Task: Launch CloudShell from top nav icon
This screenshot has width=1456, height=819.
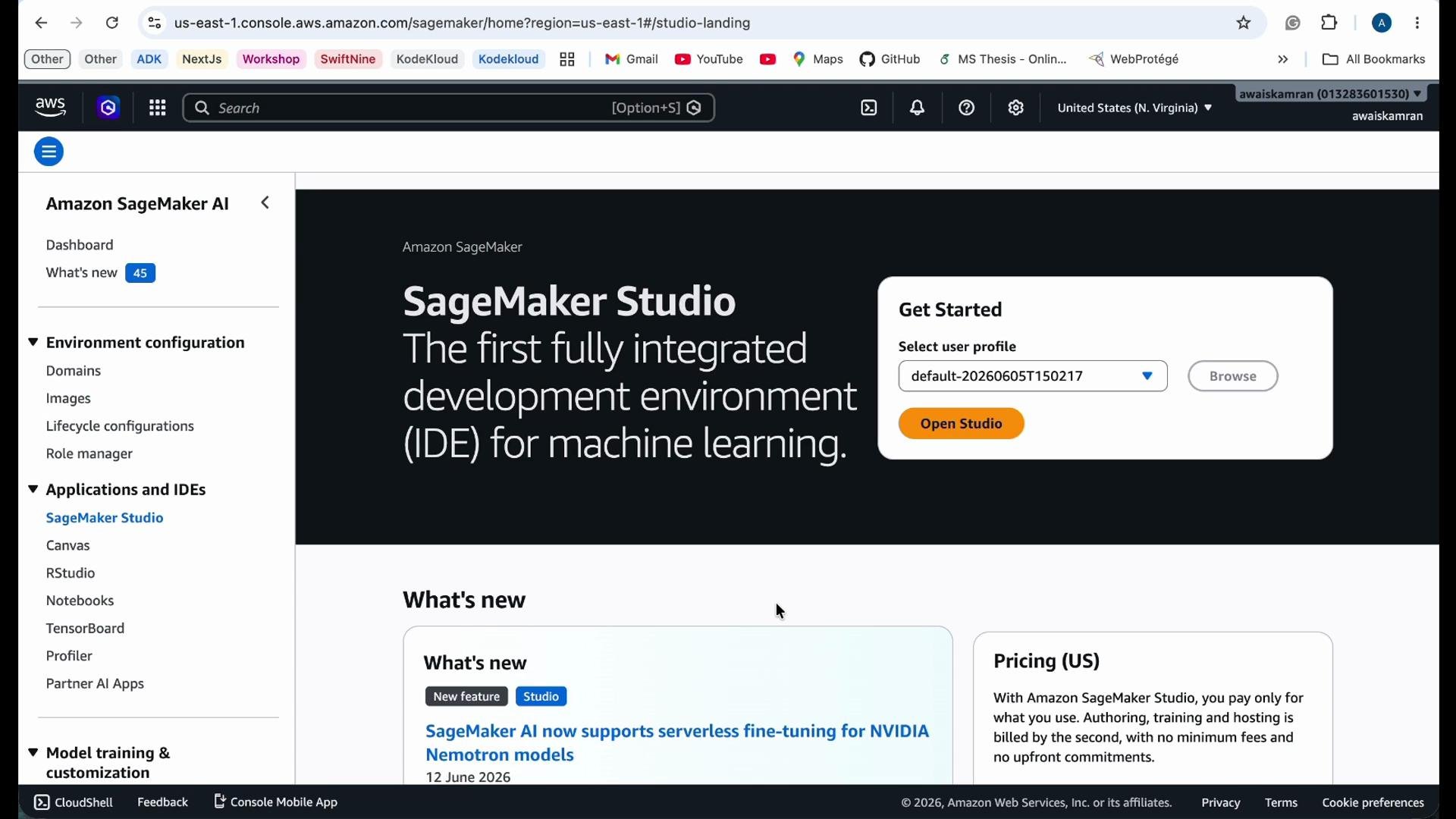Action: pyautogui.click(x=869, y=108)
